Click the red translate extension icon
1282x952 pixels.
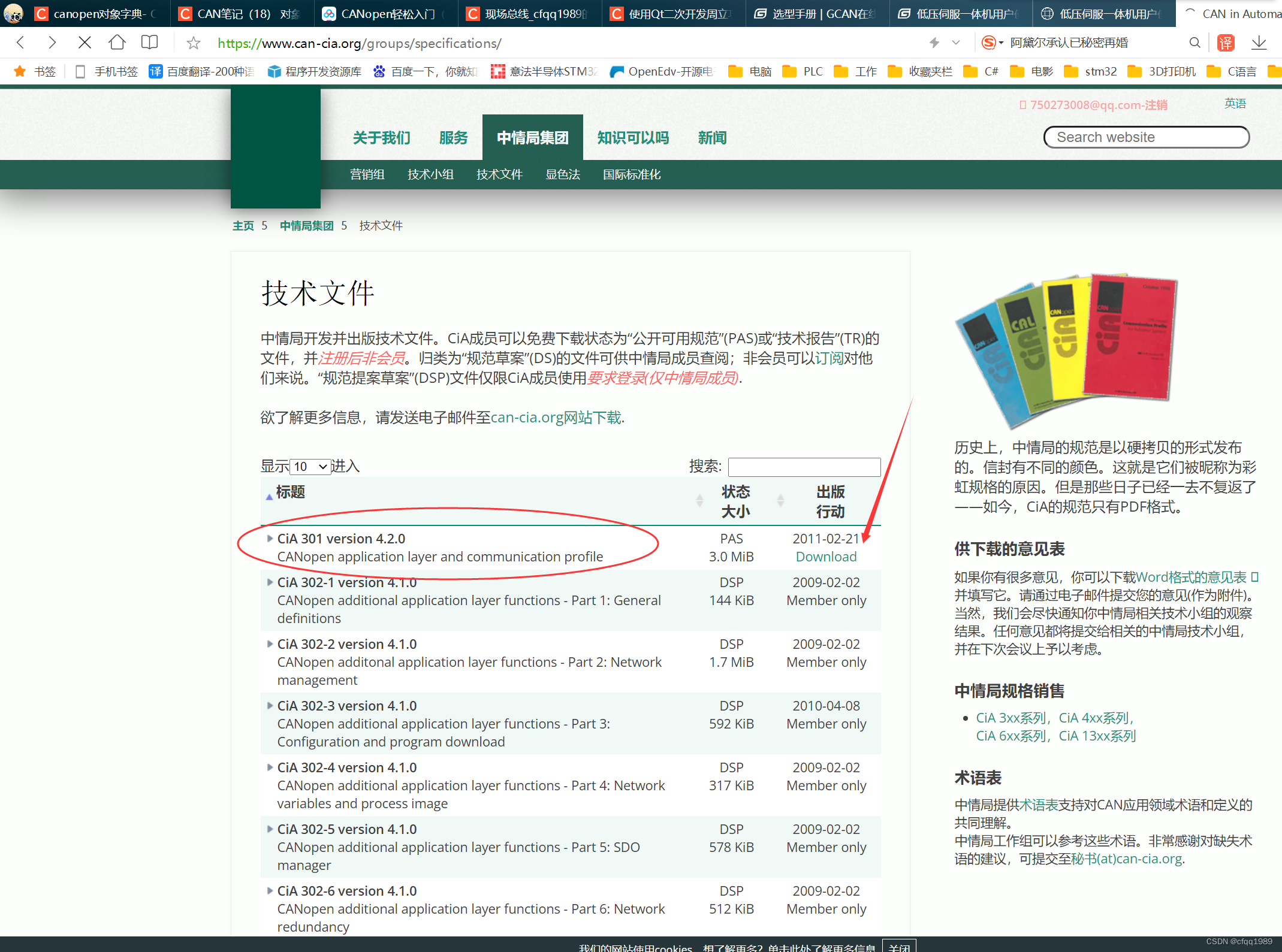click(1226, 43)
